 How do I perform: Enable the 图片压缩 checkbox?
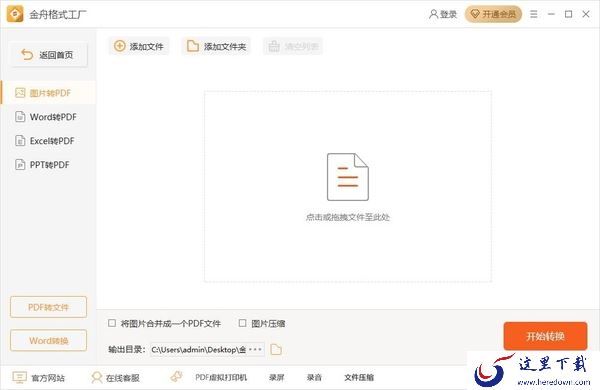(242, 323)
